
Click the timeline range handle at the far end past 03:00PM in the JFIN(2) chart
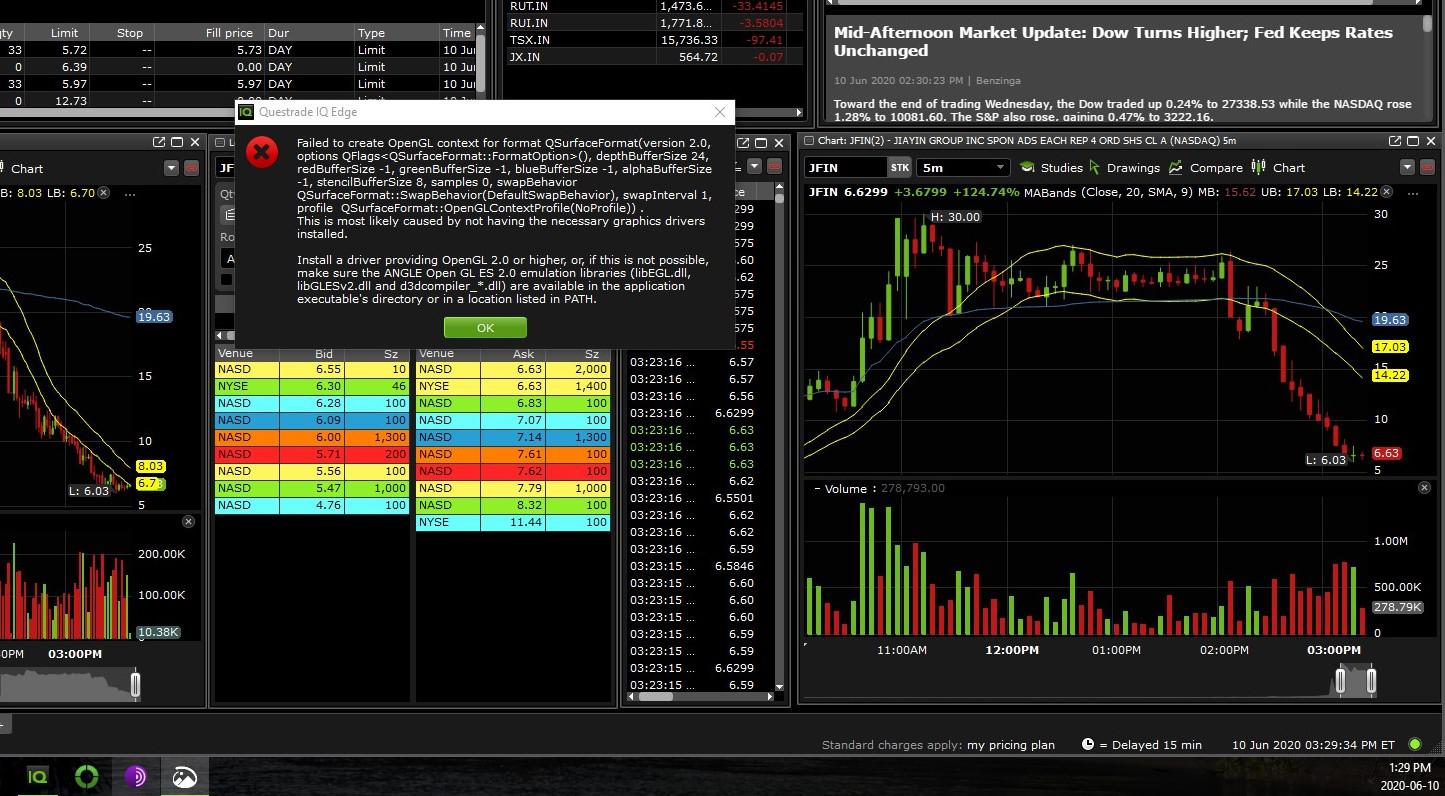pos(1371,681)
